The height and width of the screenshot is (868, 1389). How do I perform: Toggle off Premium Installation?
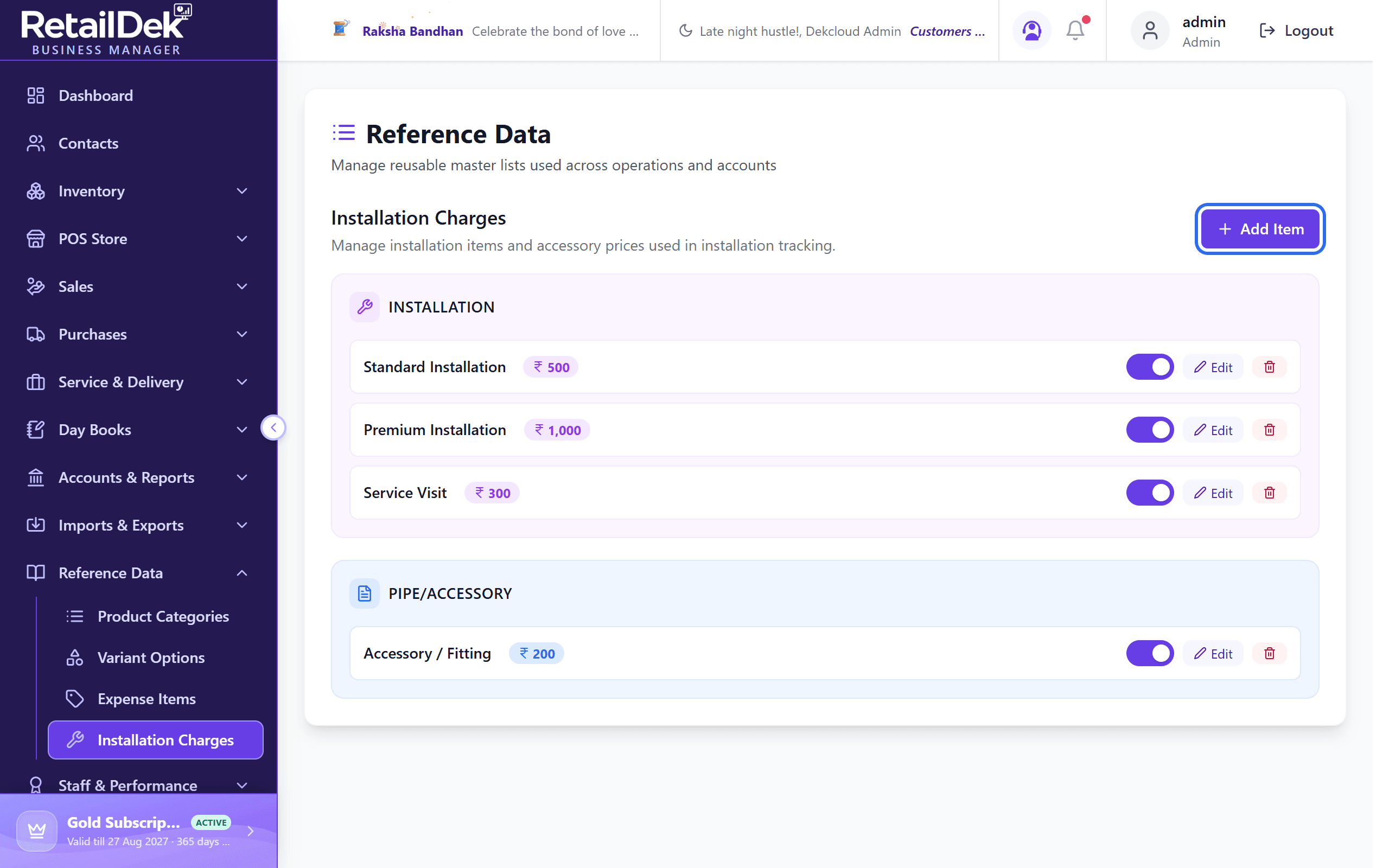tap(1150, 430)
